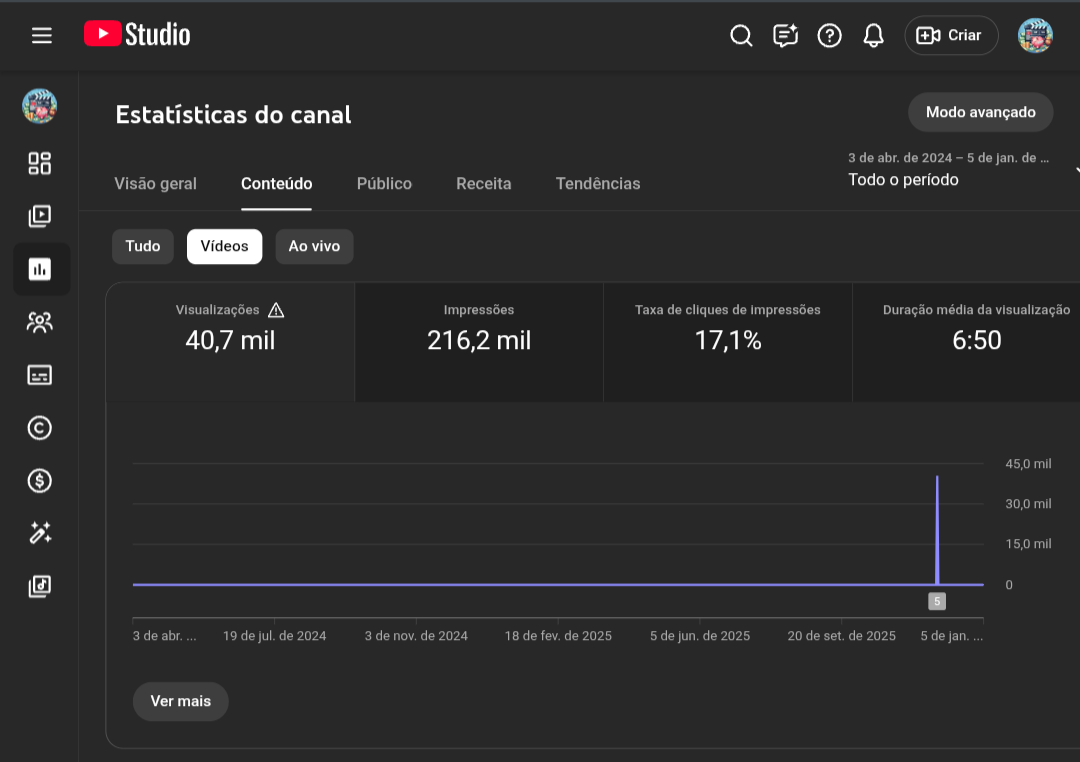The width and height of the screenshot is (1080, 762).
Task: Open the send feedback icon
Action: (x=785, y=36)
